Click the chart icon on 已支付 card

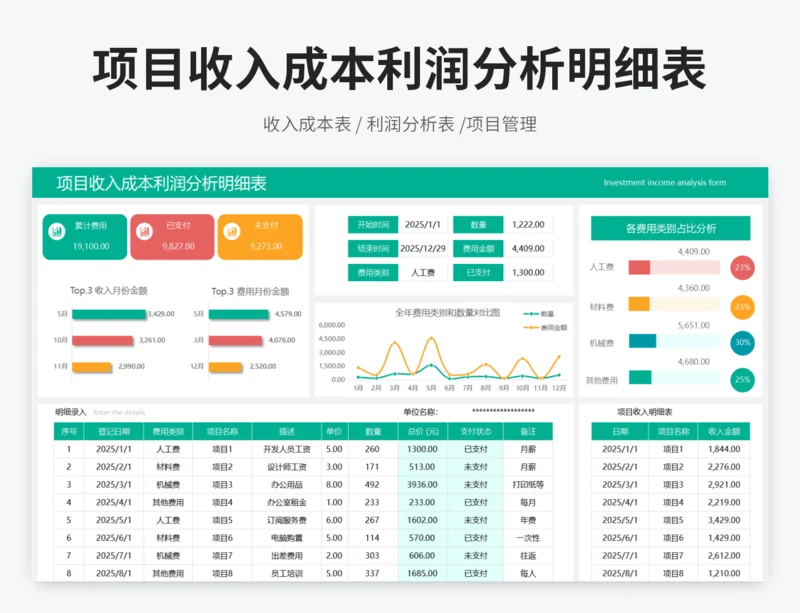144,231
